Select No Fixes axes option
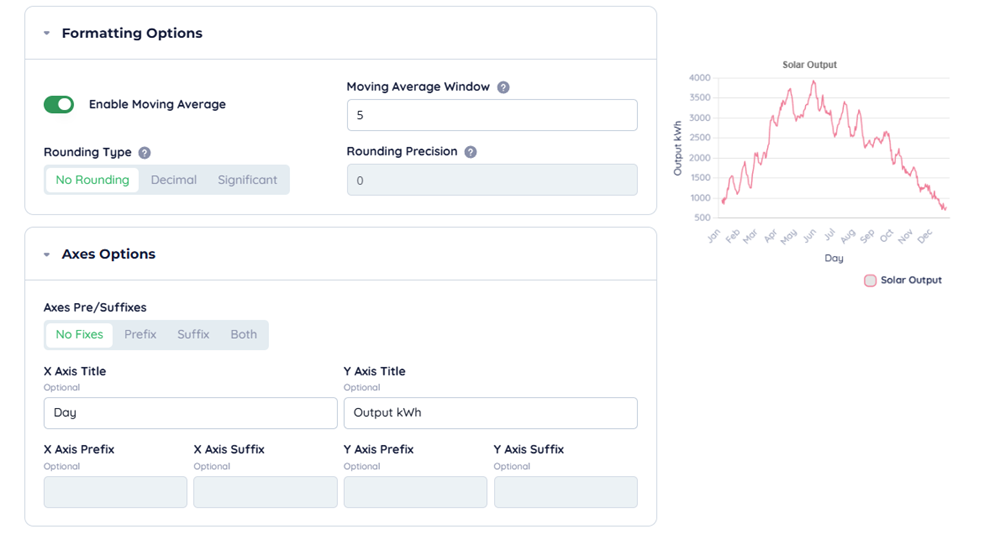 [x=79, y=334]
